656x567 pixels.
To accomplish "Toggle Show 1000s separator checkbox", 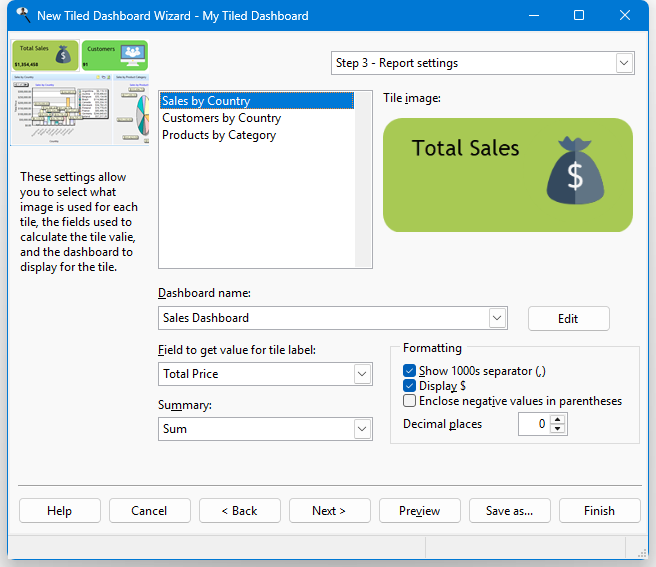I will coord(409,371).
